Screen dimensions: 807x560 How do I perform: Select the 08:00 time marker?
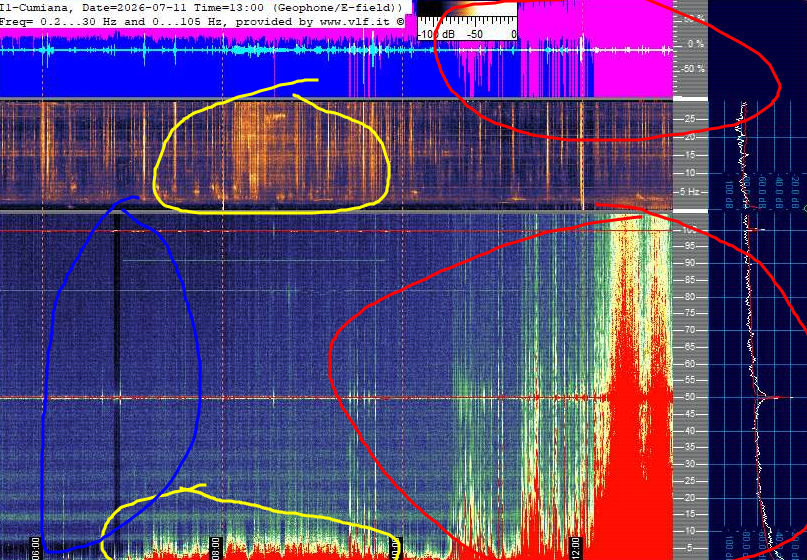pyautogui.click(x=216, y=548)
